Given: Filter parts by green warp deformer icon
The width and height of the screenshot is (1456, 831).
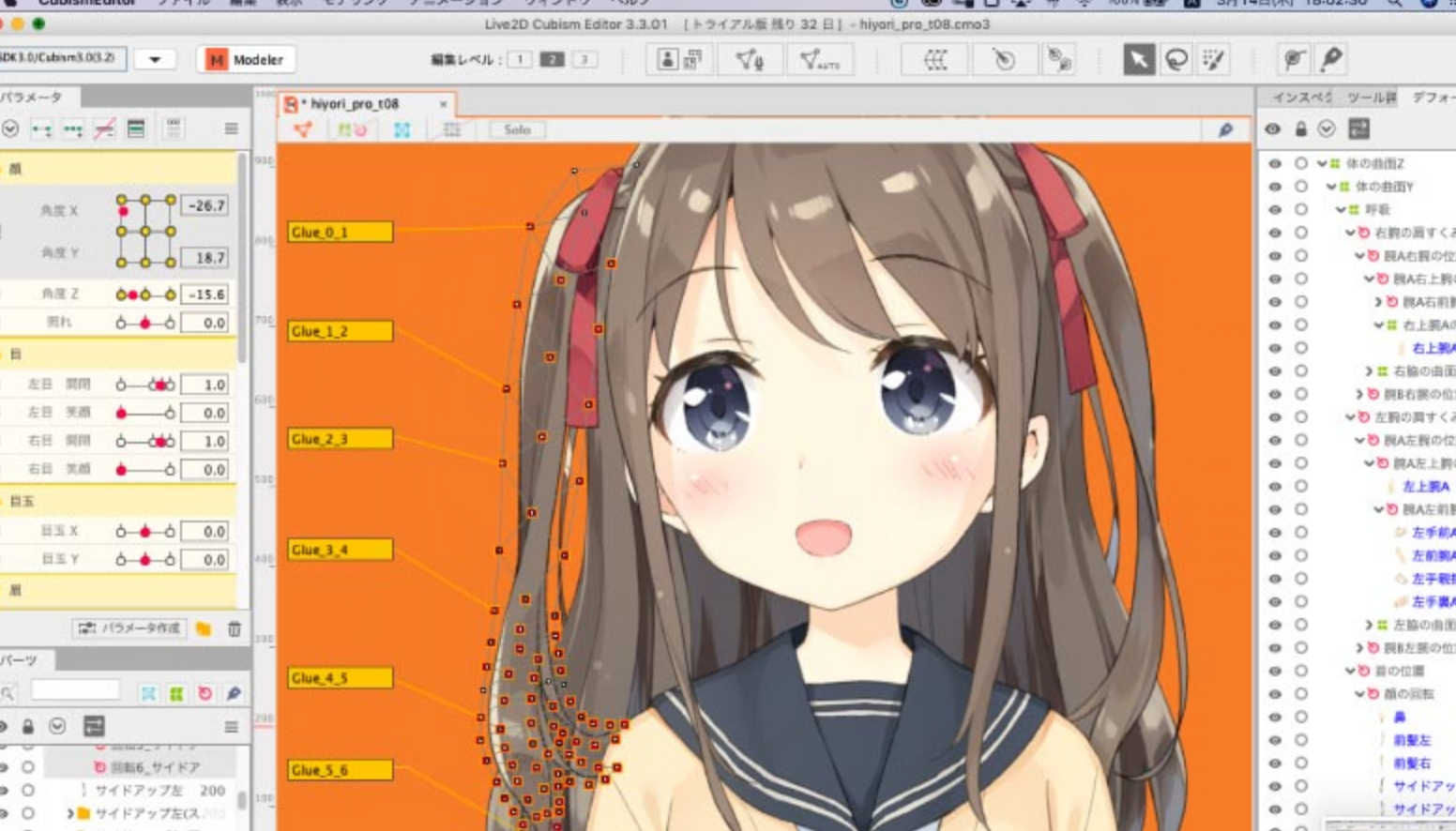Looking at the screenshot, I should point(175,693).
